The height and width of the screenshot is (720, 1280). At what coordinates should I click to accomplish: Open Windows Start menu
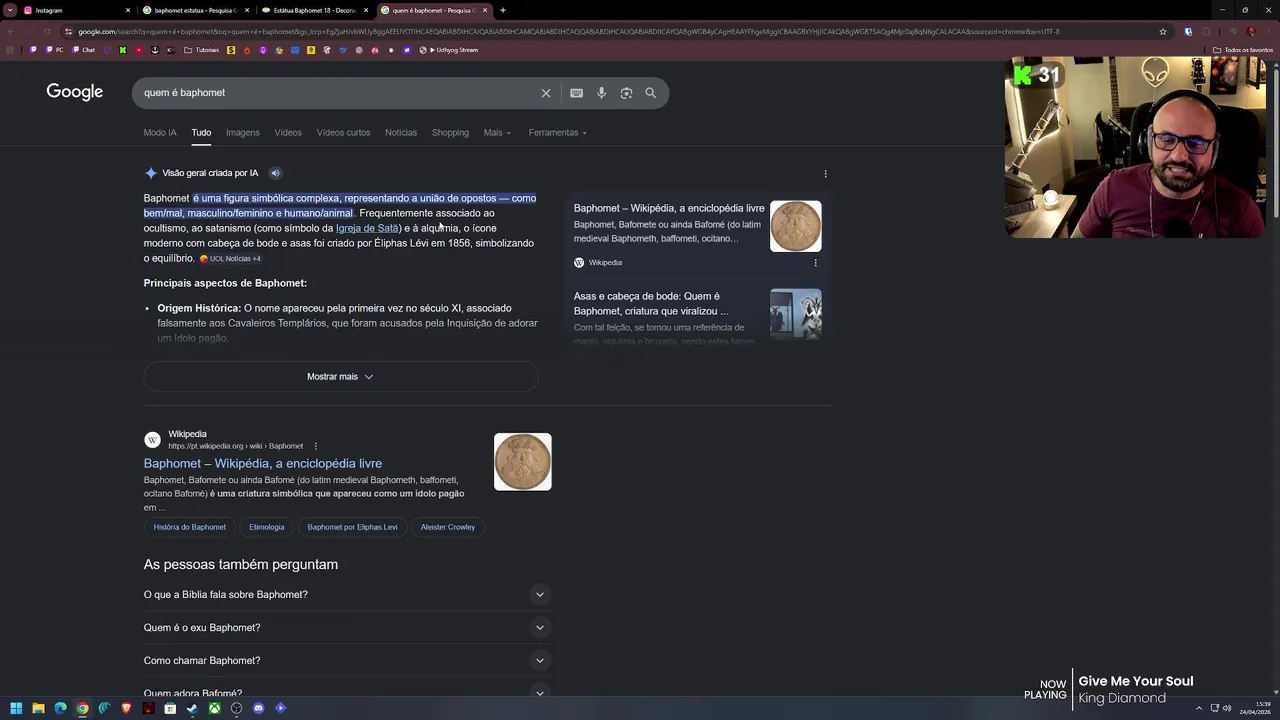click(16, 708)
